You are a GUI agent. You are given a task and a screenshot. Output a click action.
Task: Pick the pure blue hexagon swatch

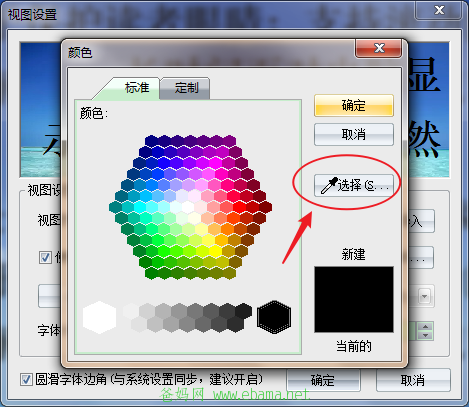(x=164, y=163)
